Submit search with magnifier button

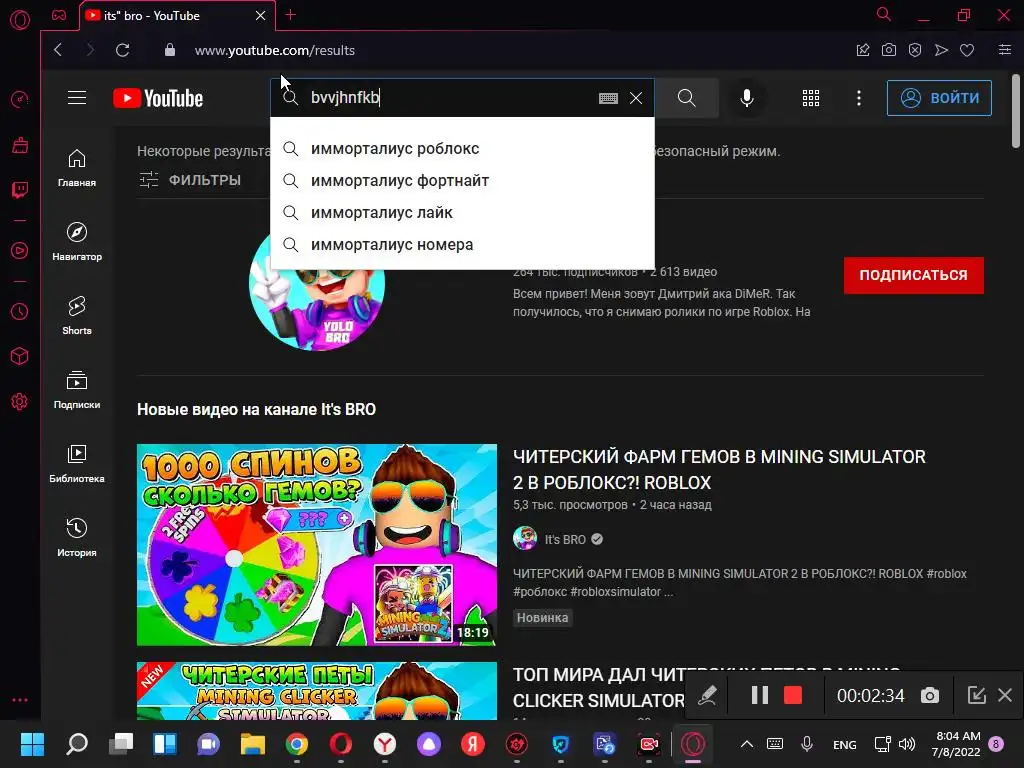pyautogui.click(x=686, y=98)
